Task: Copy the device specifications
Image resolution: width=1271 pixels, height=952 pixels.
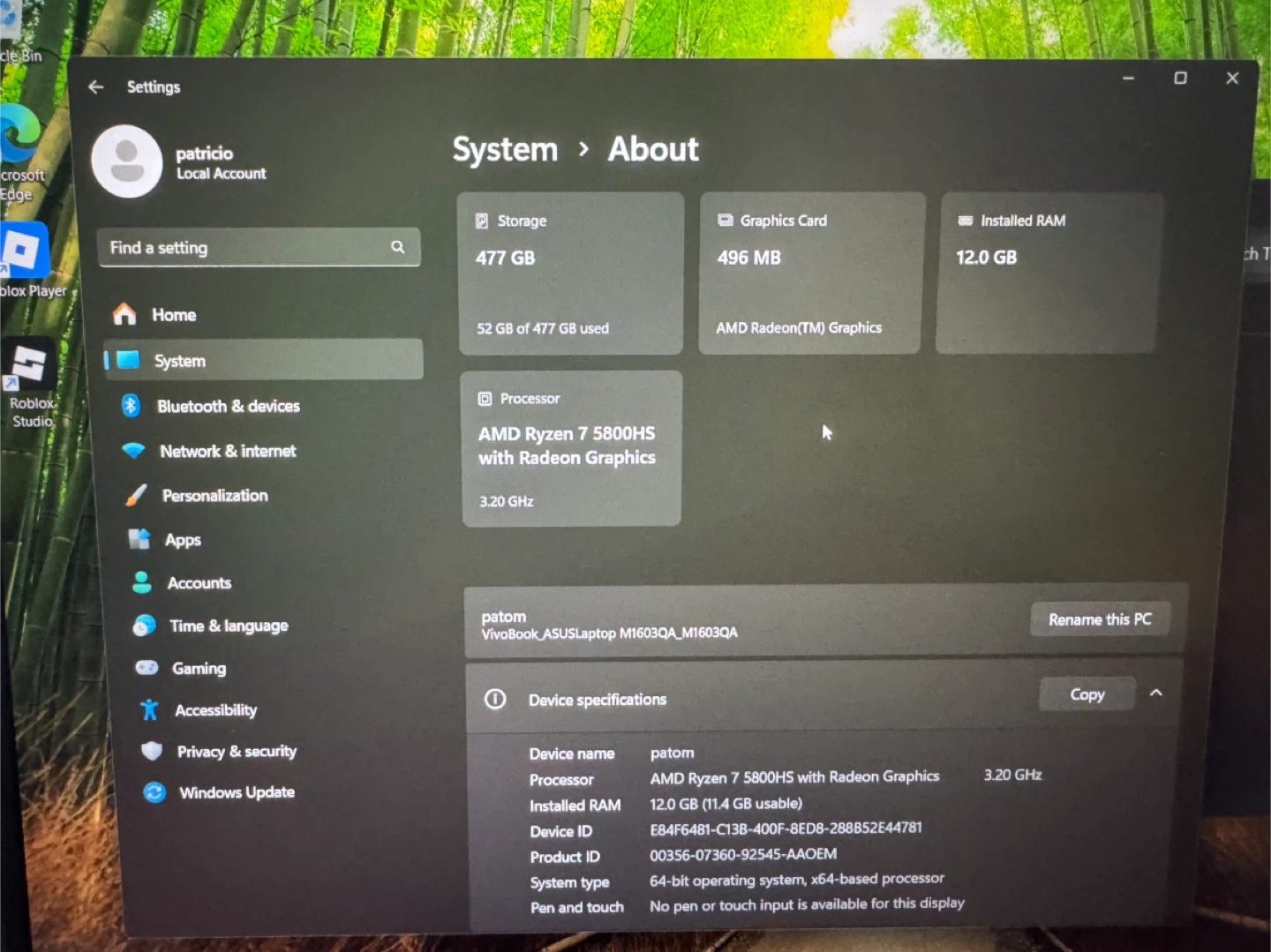Action: (1087, 694)
